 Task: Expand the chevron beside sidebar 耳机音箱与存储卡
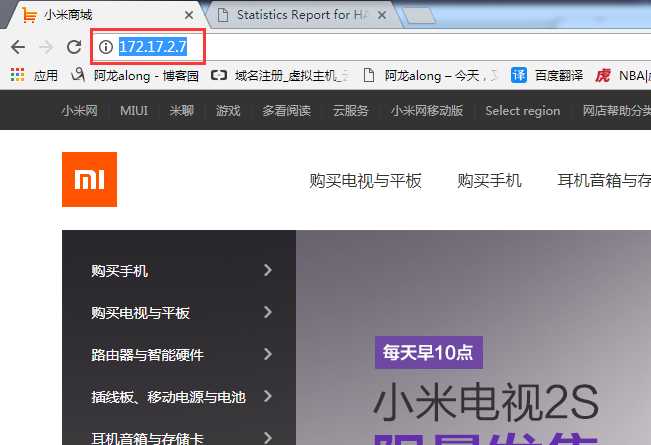click(268, 438)
